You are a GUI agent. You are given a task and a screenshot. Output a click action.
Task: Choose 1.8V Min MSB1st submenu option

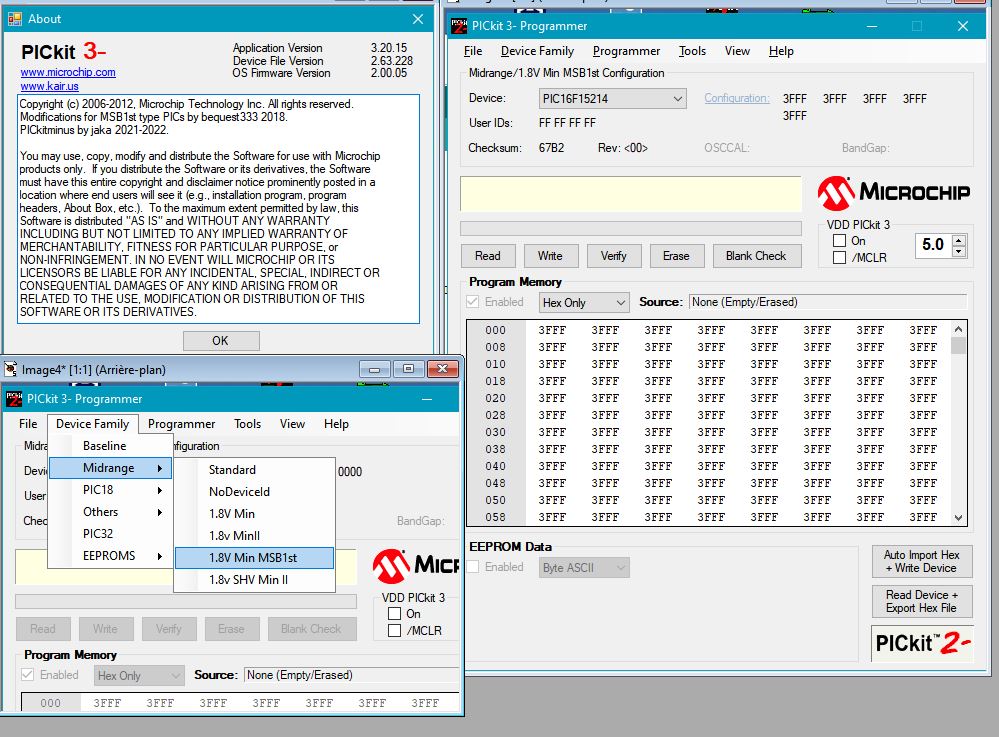click(254, 558)
